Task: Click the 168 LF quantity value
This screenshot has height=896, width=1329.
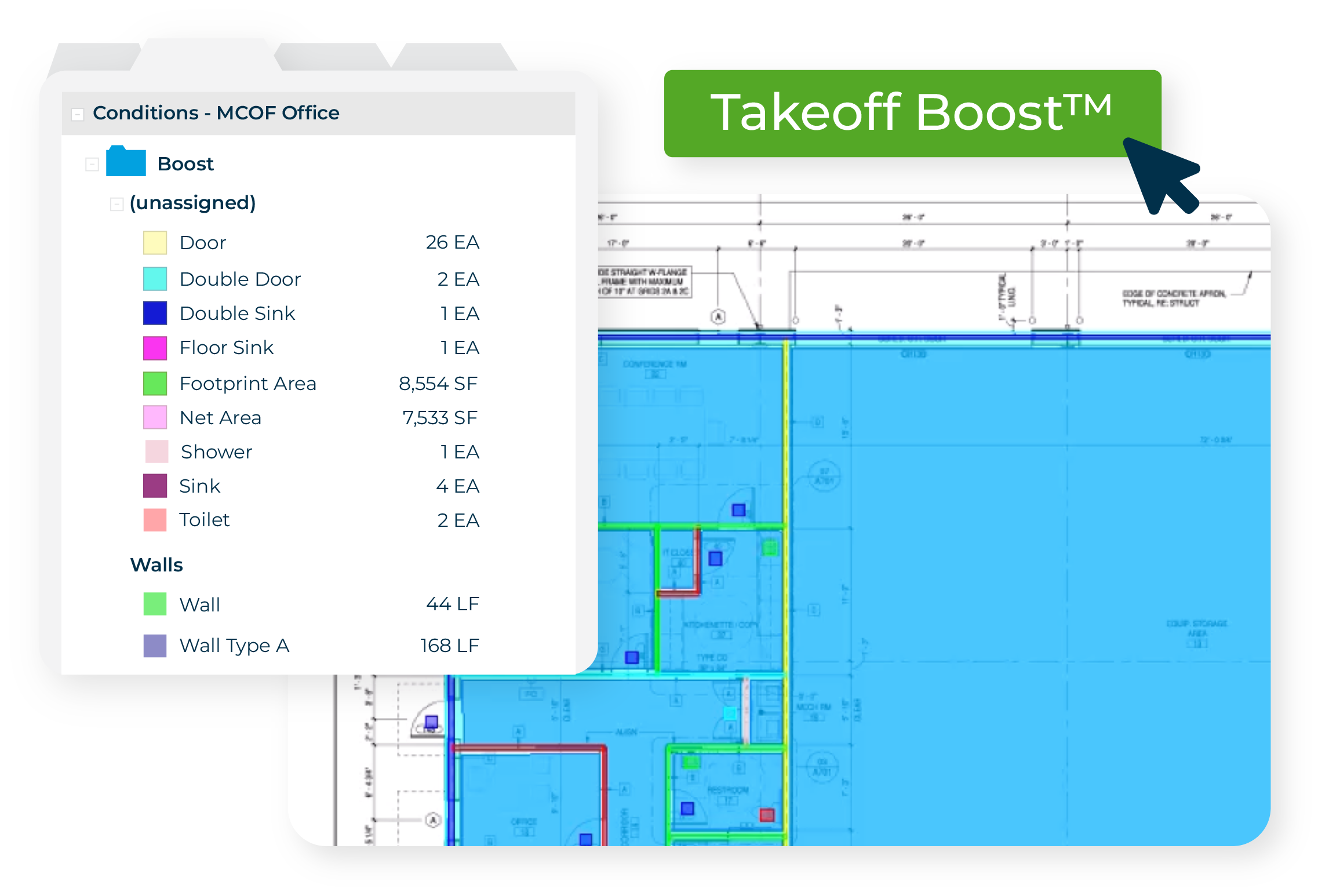Action: coord(450,646)
